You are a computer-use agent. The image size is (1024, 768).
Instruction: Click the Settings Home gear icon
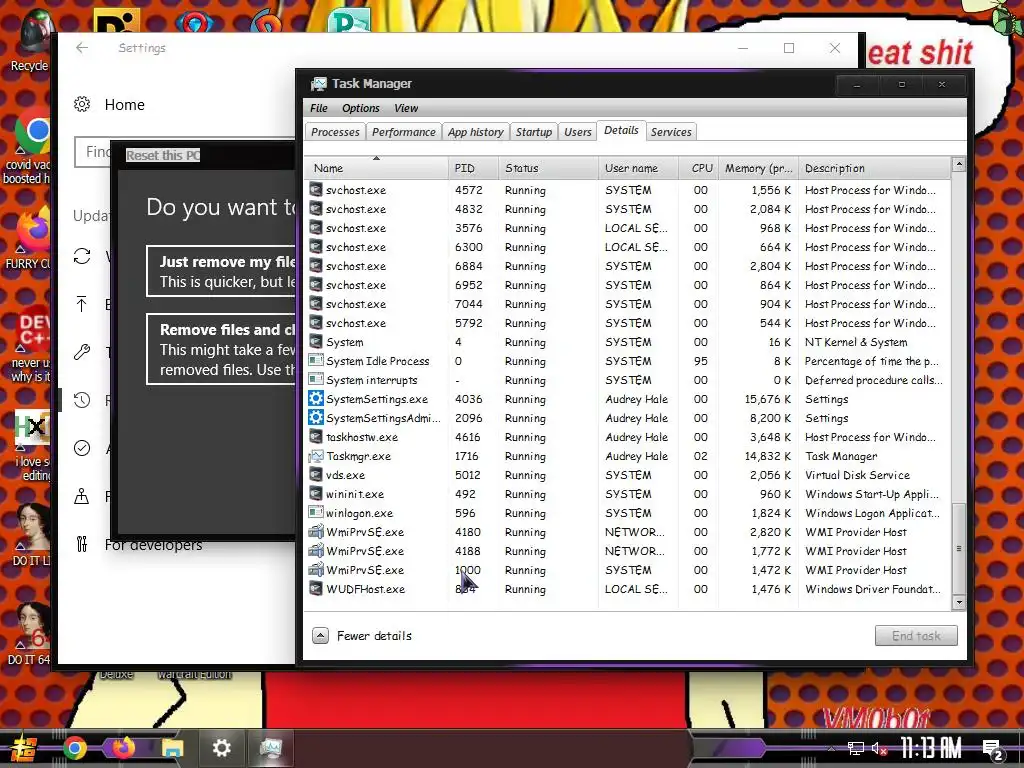click(82, 104)
